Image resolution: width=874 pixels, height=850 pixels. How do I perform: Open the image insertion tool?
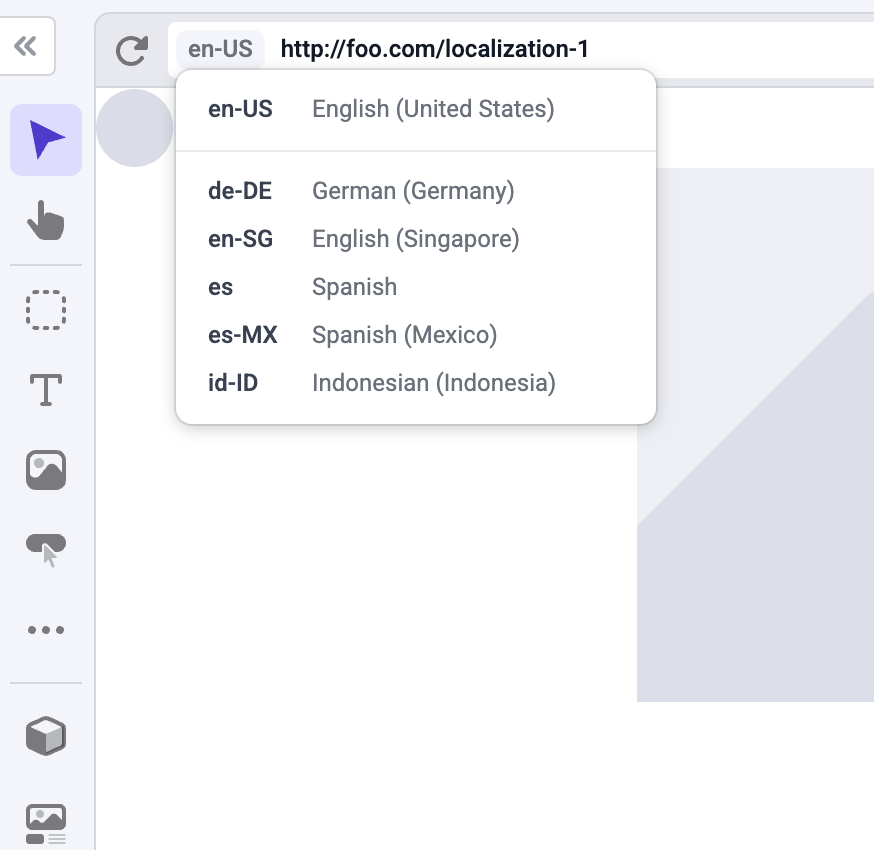coord(45,469)
